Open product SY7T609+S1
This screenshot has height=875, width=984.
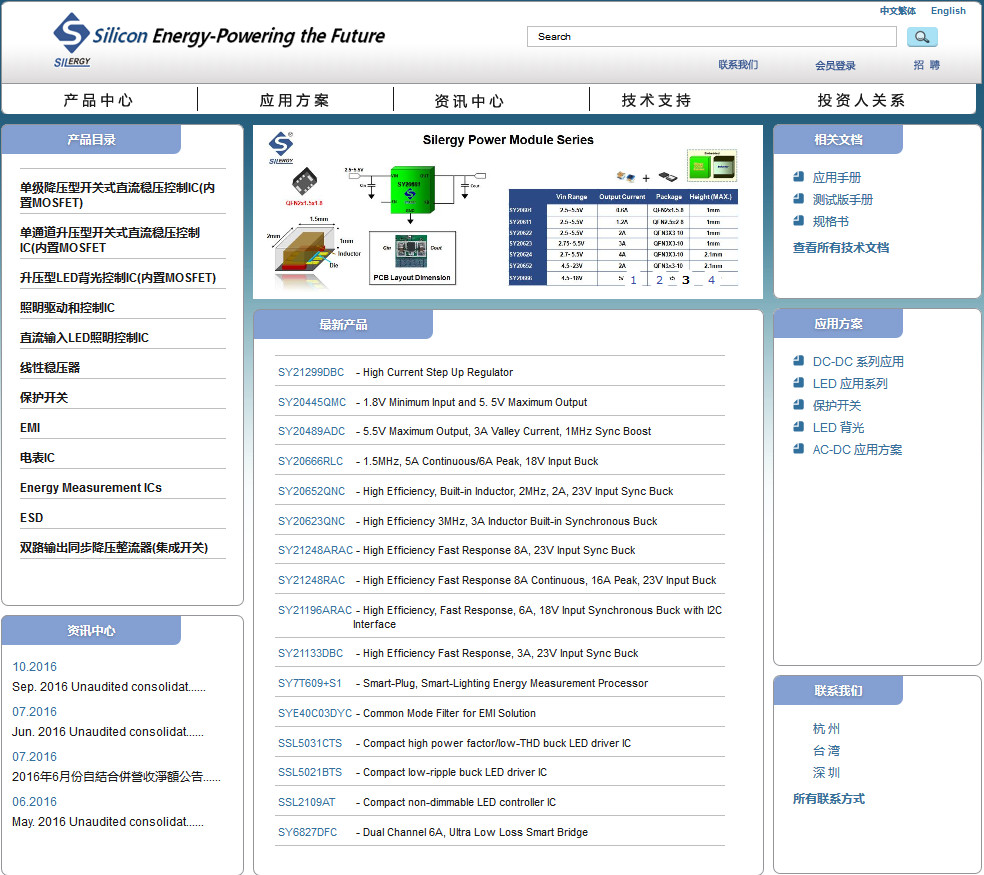310,684
